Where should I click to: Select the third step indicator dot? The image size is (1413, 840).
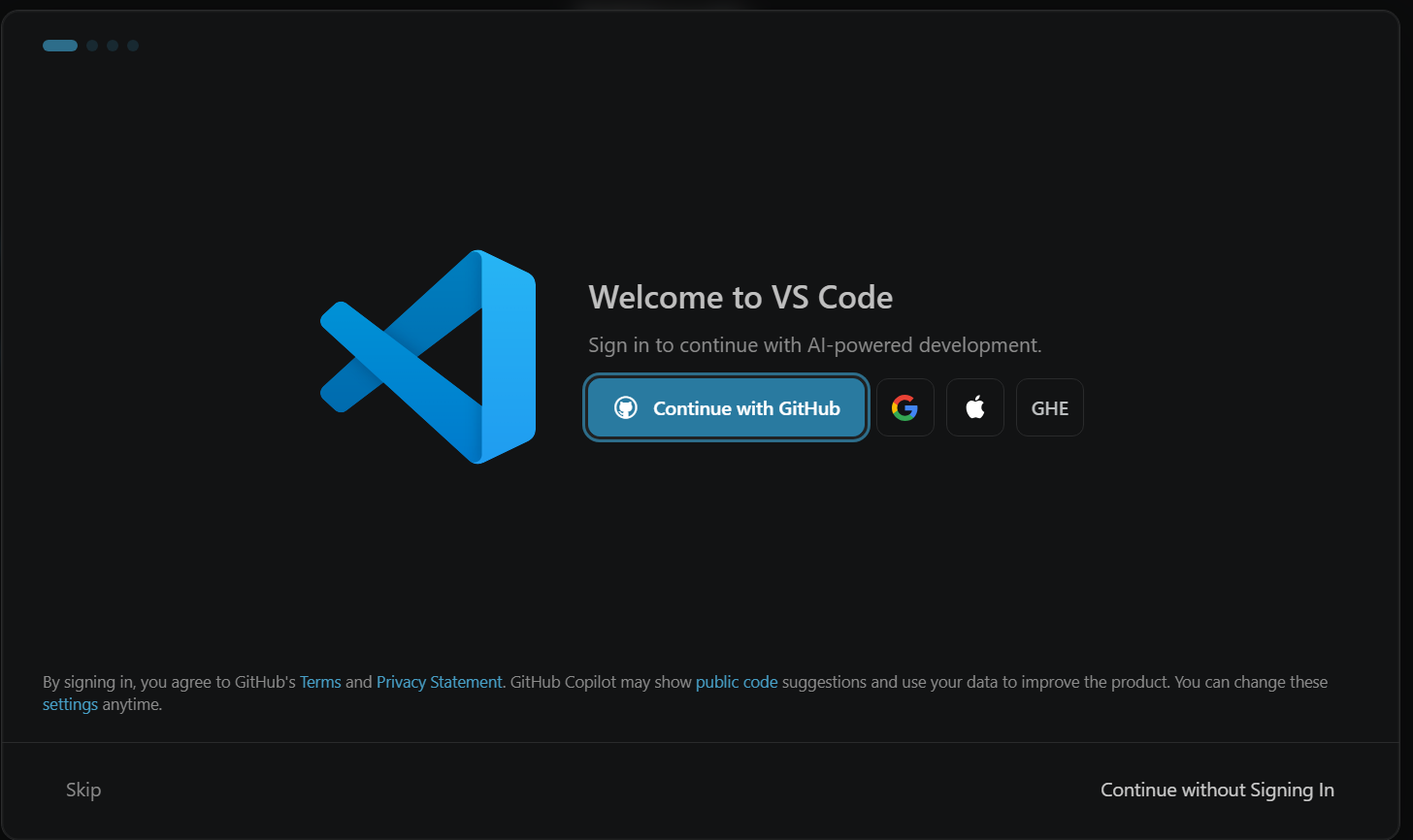pos(113,45)
